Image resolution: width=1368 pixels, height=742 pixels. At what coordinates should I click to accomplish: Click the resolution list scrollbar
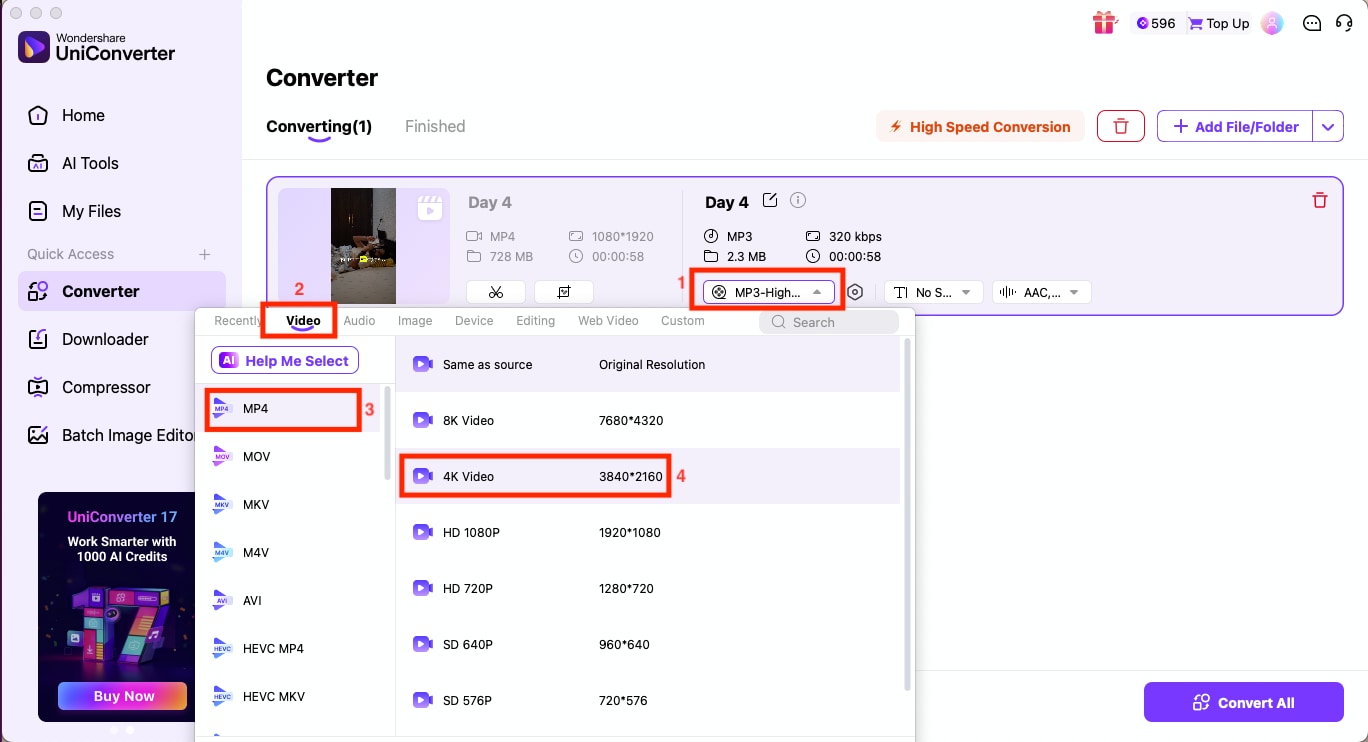907,513
